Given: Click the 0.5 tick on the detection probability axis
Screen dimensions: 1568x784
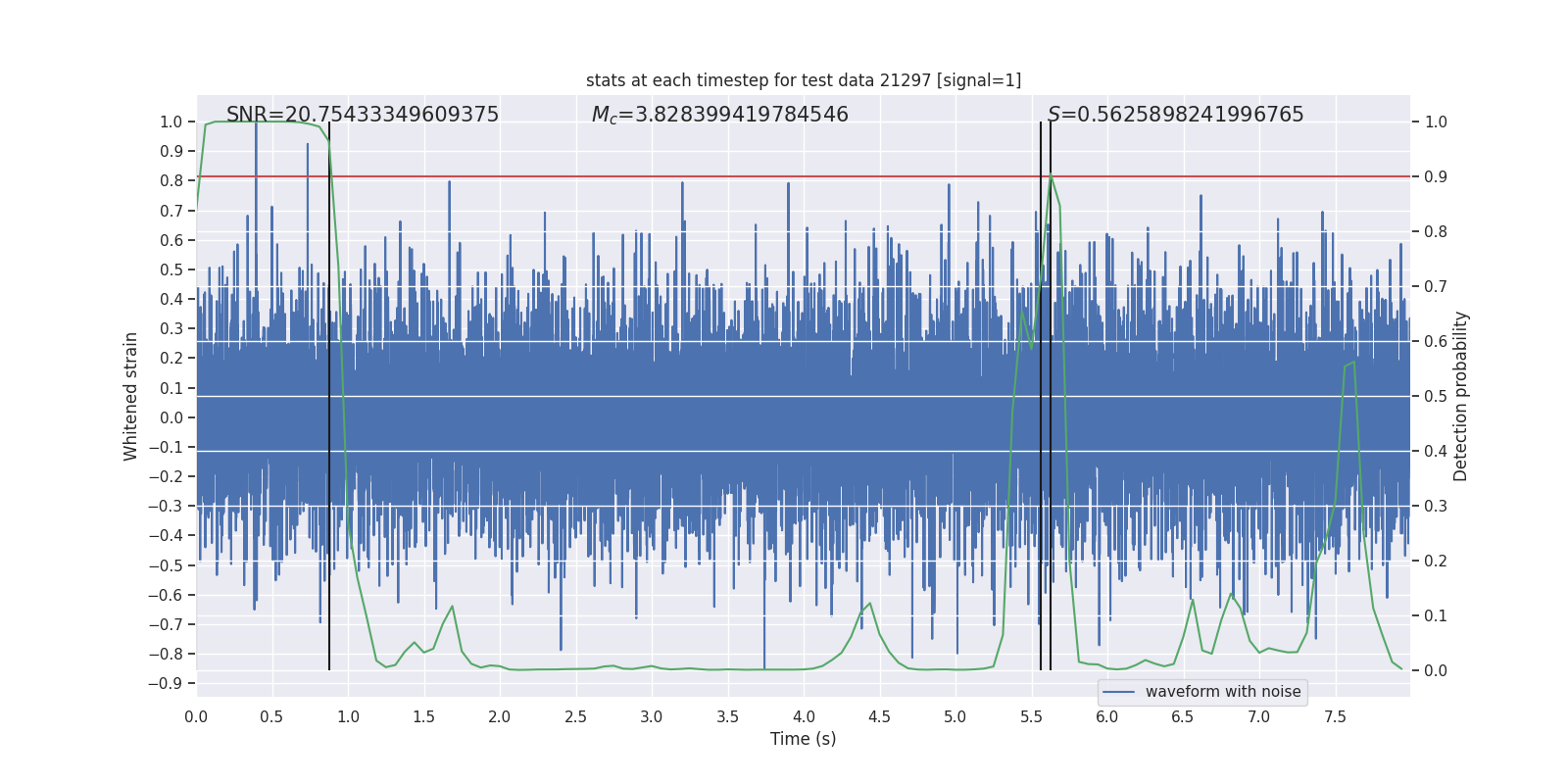Looking at the screenshot, I should tap(1436, 397).
